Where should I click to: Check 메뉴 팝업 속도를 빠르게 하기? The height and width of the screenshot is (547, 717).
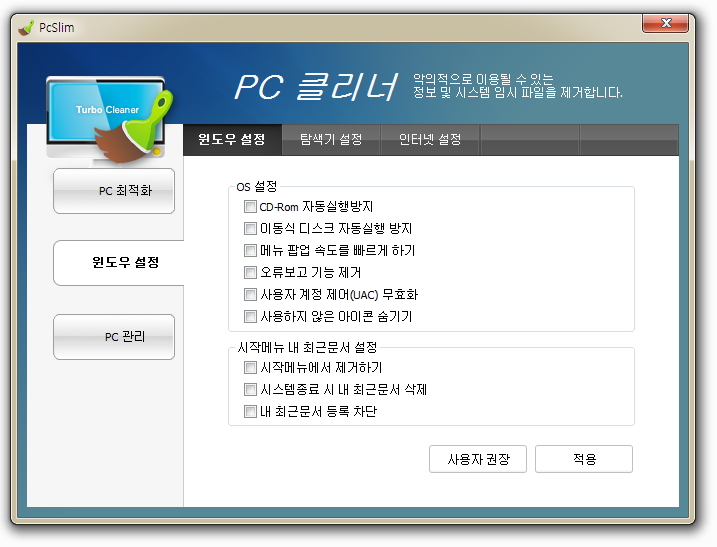(250, 251)
